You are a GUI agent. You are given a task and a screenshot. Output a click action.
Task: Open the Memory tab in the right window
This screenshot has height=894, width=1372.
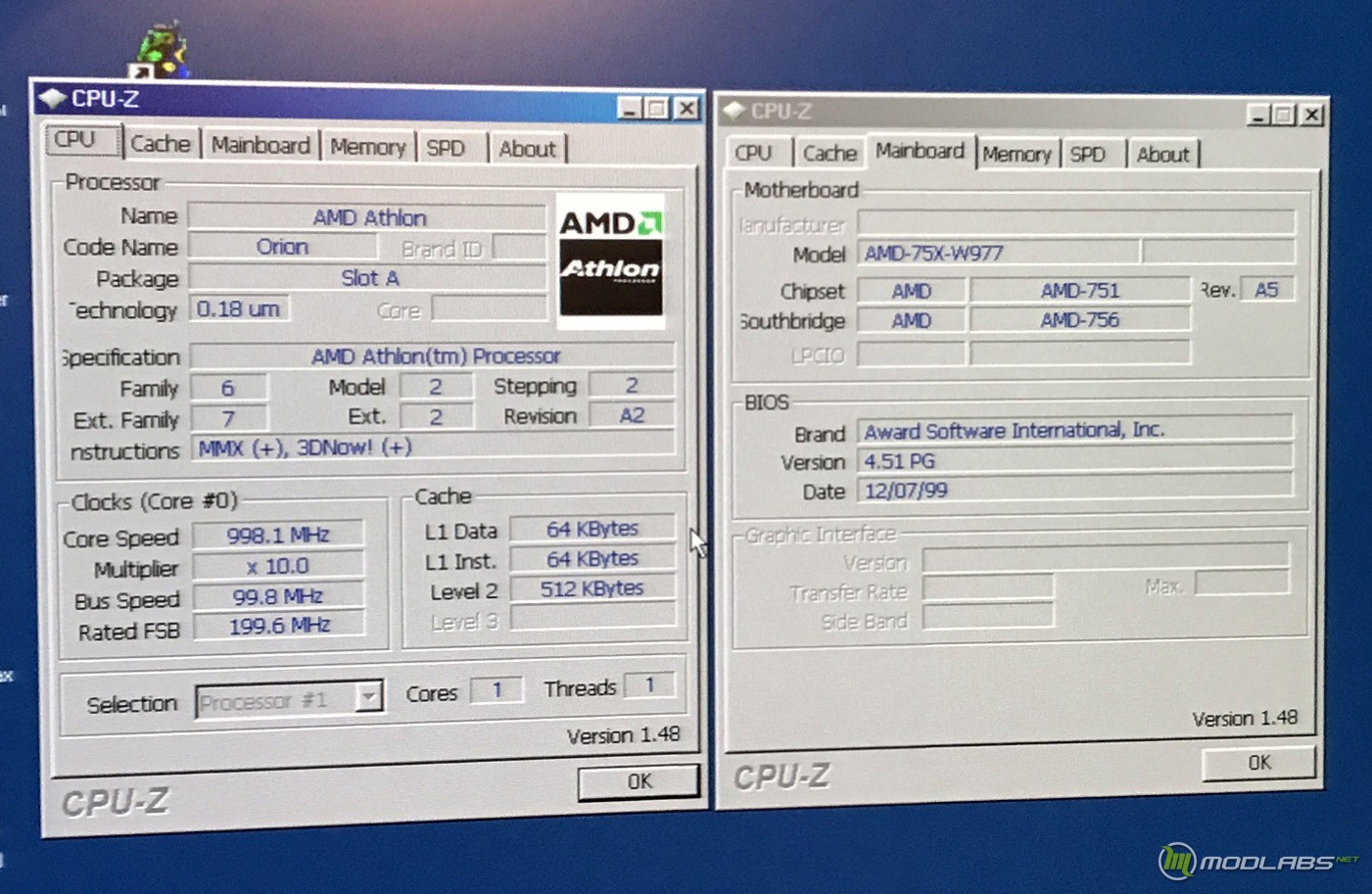1017,154
